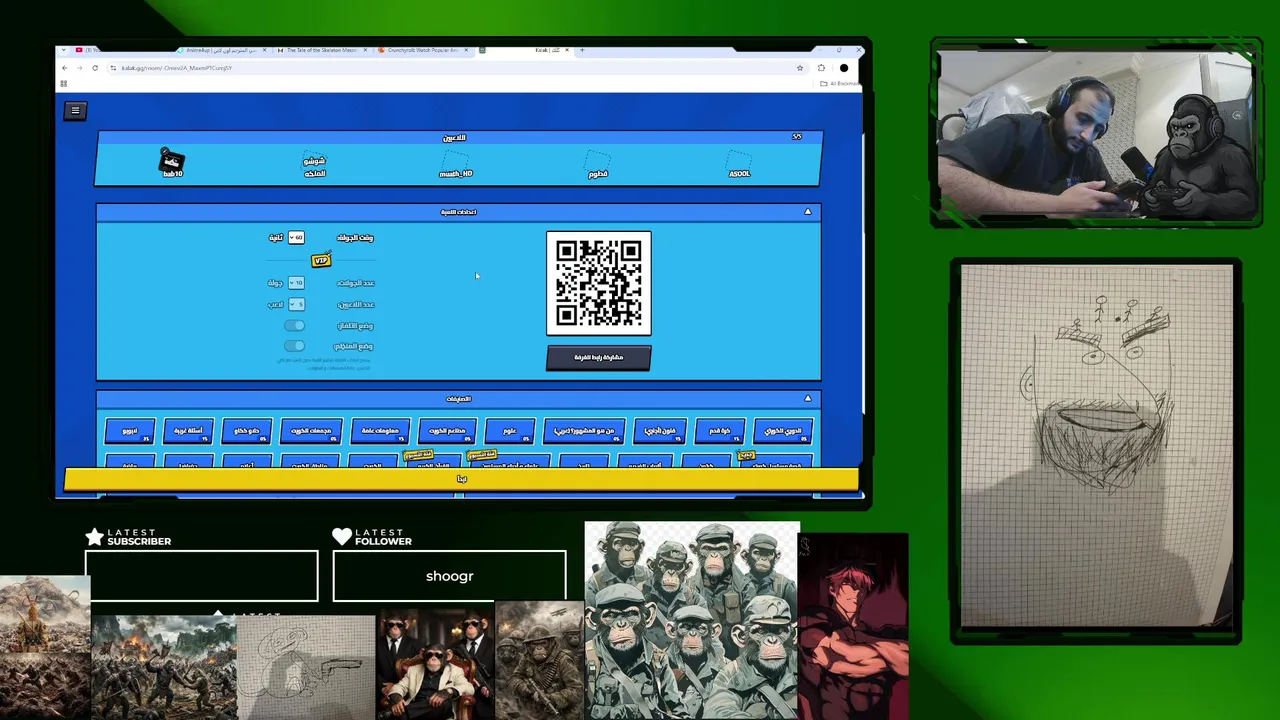Viewport: 1280px width, 720px height.
Task: Open the hamburger menu on the game page
Action: [75, 111]
